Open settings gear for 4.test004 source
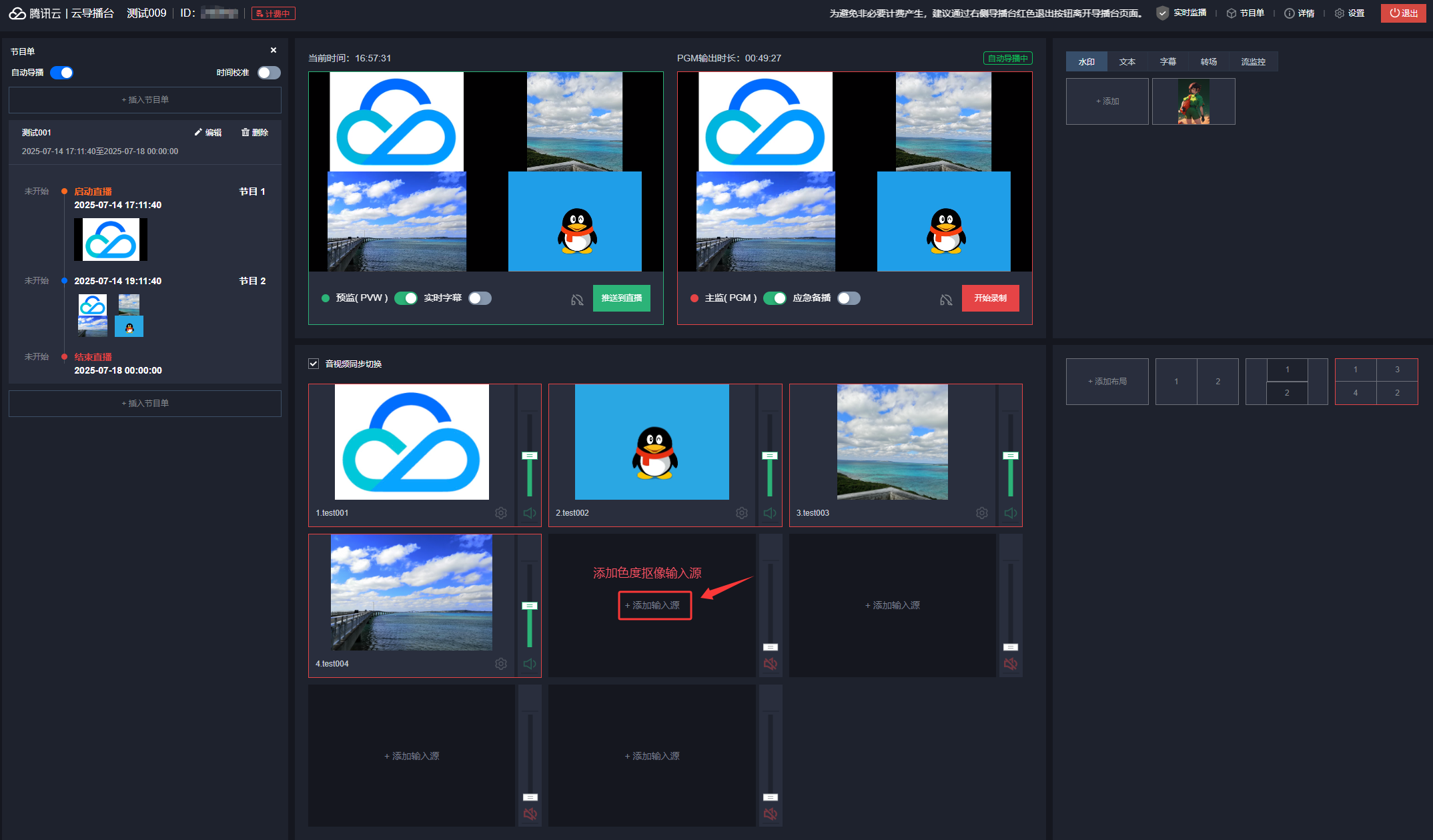 click(x=501, y=664)
